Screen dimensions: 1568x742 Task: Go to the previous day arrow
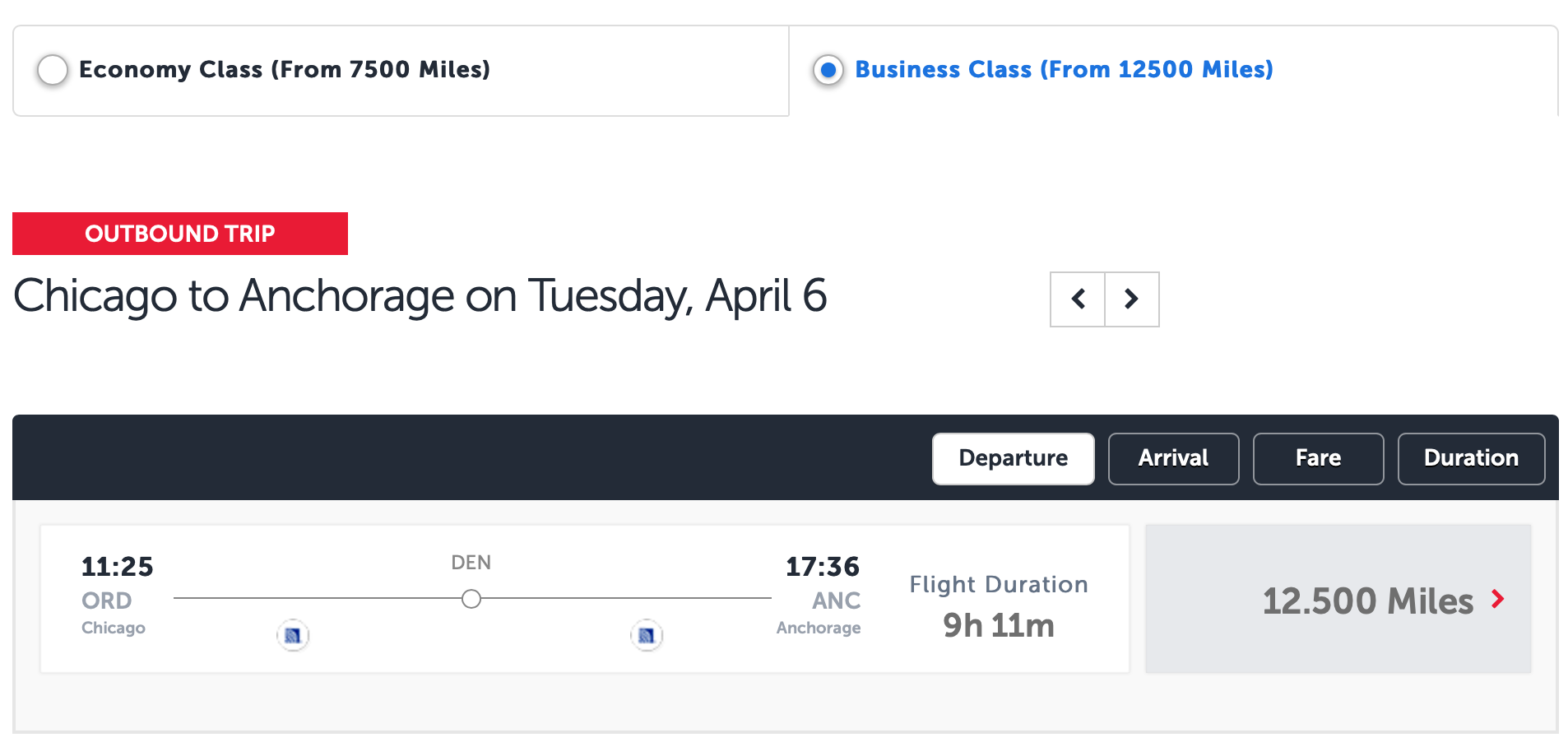click(1078, 299)
